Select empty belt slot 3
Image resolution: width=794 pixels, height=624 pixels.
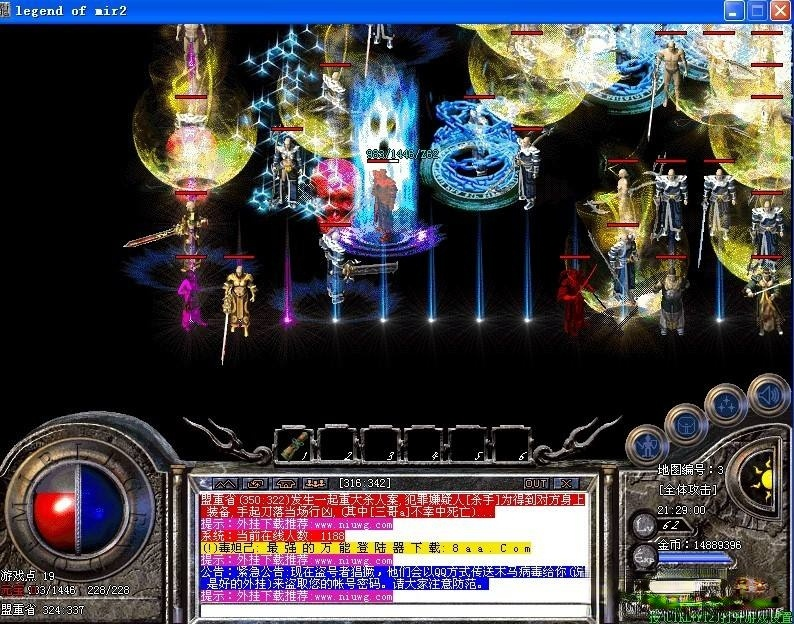click(x=380, y=445)
